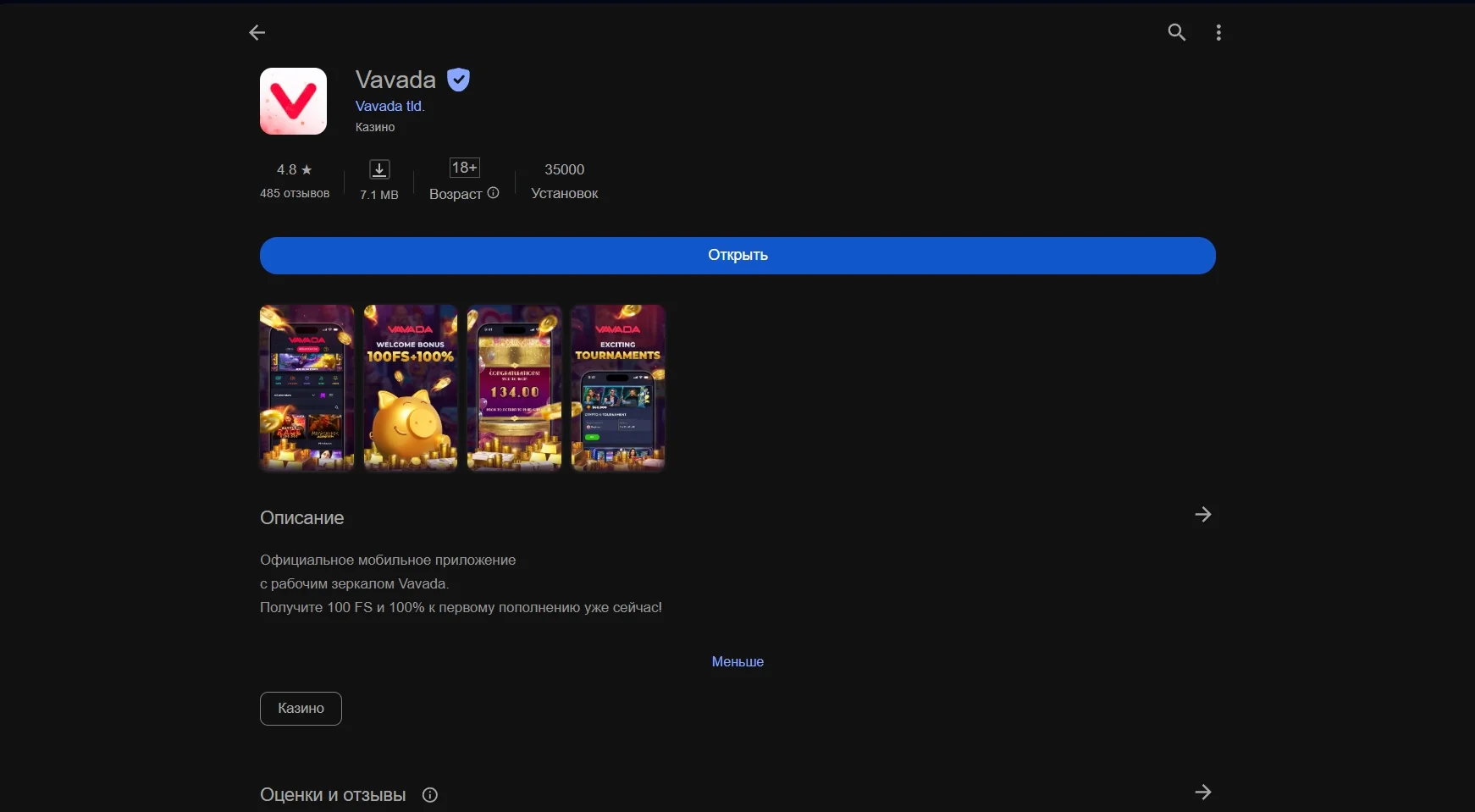
Task: Open the Exciting Tournaments screenshot
Action: tap(618, 388)
